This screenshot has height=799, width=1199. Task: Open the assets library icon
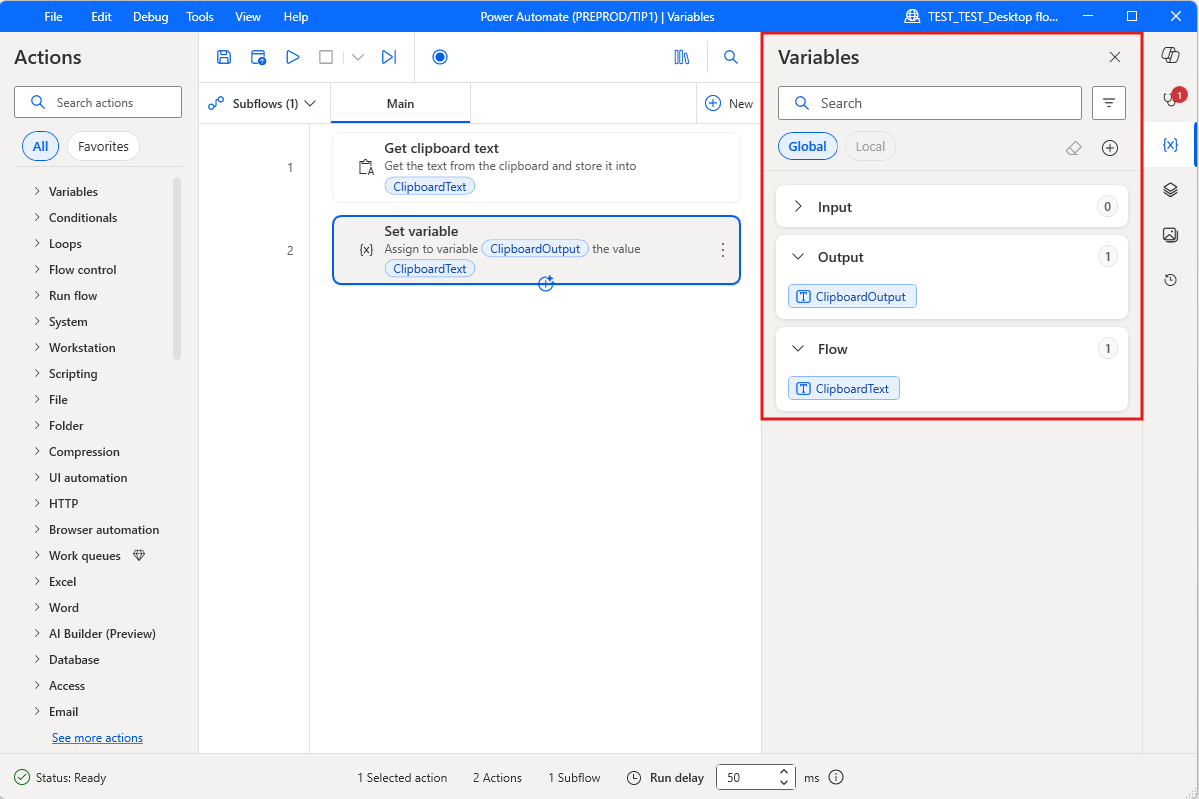pyautogui.click(x=681, y=57)
